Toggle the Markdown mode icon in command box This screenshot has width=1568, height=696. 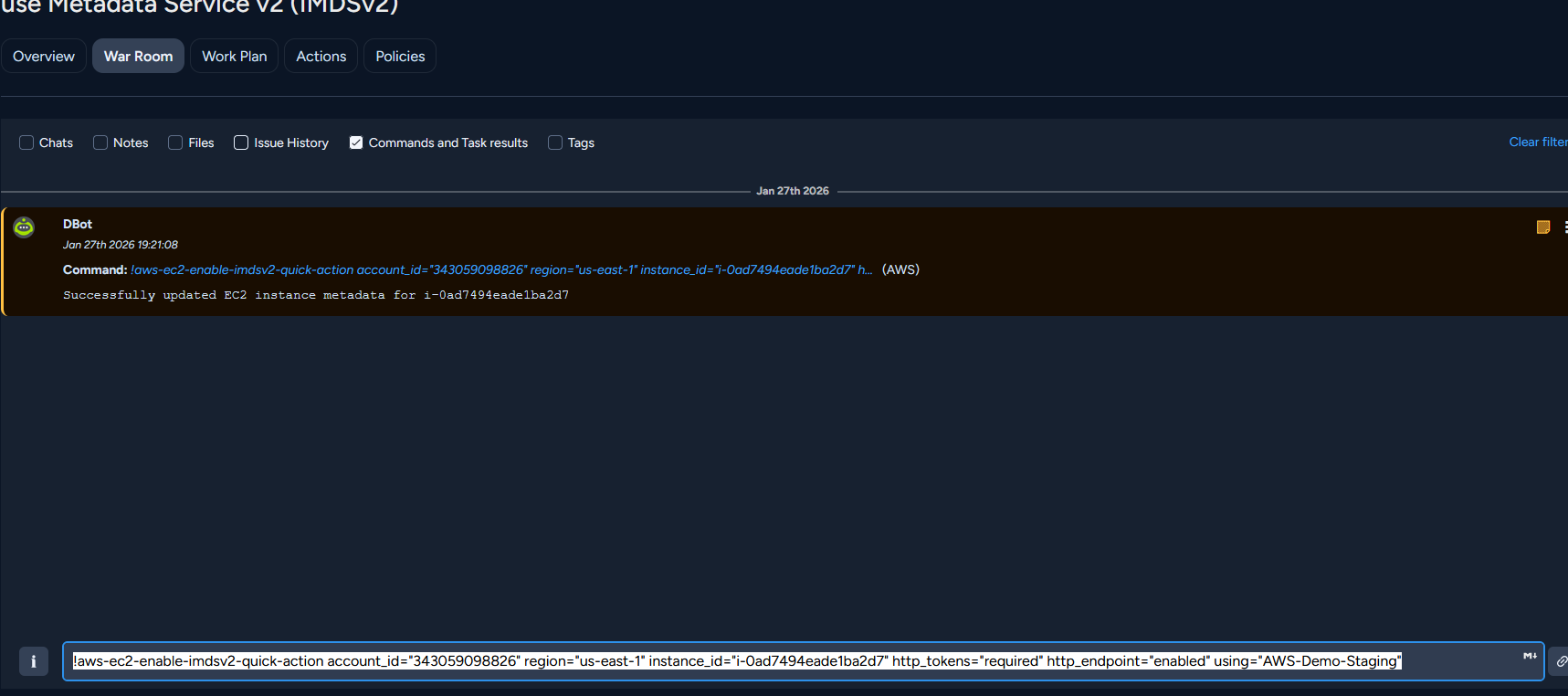tap(1530, 656)
